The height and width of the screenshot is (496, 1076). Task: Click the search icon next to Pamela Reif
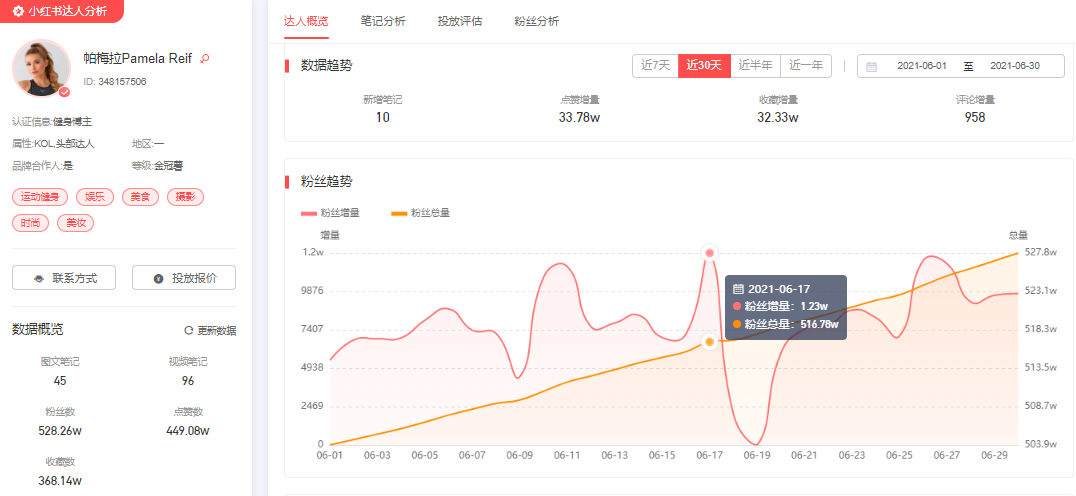pyautogui.click(x=204, y=59)
